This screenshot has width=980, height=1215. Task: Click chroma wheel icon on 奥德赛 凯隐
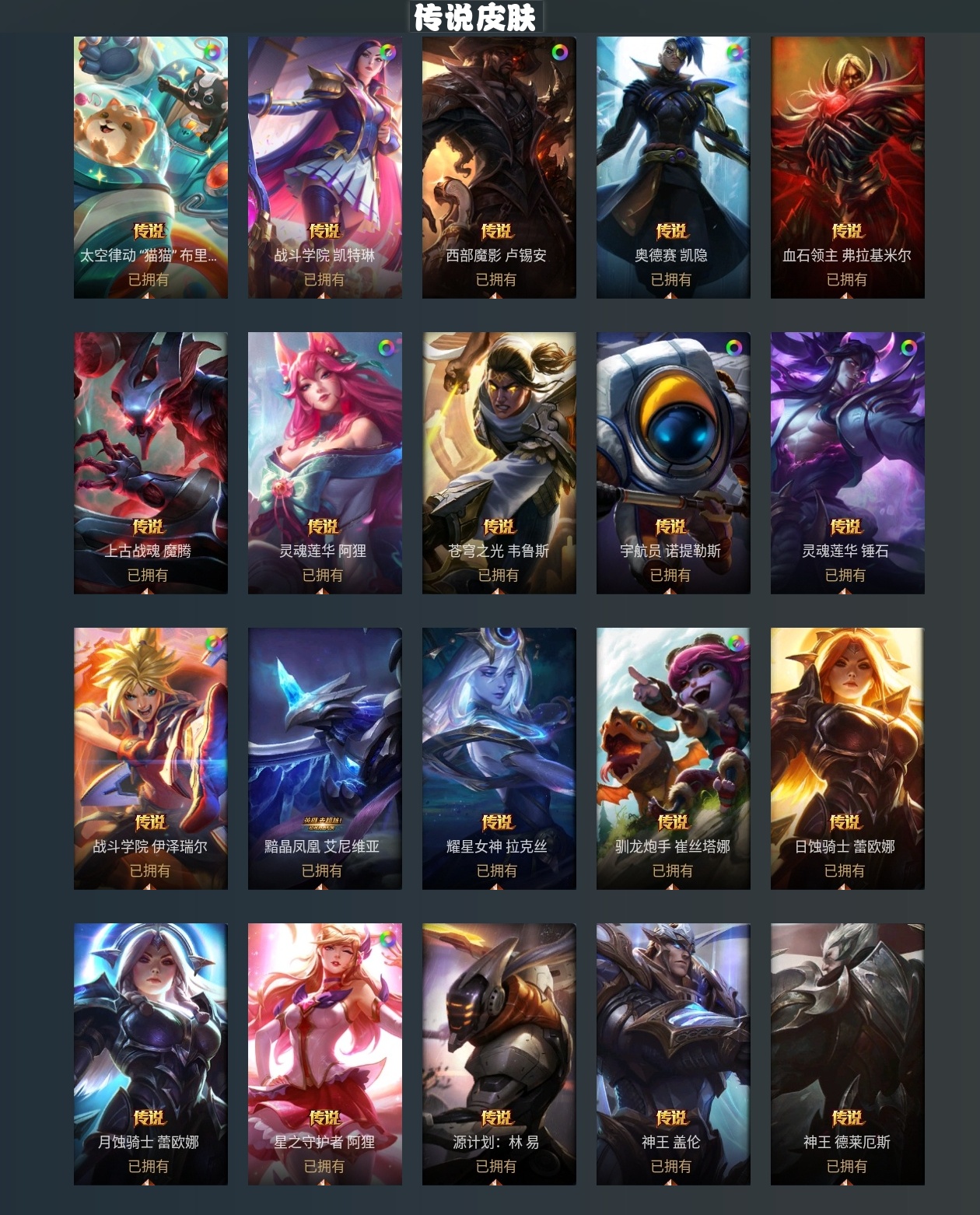734,52
